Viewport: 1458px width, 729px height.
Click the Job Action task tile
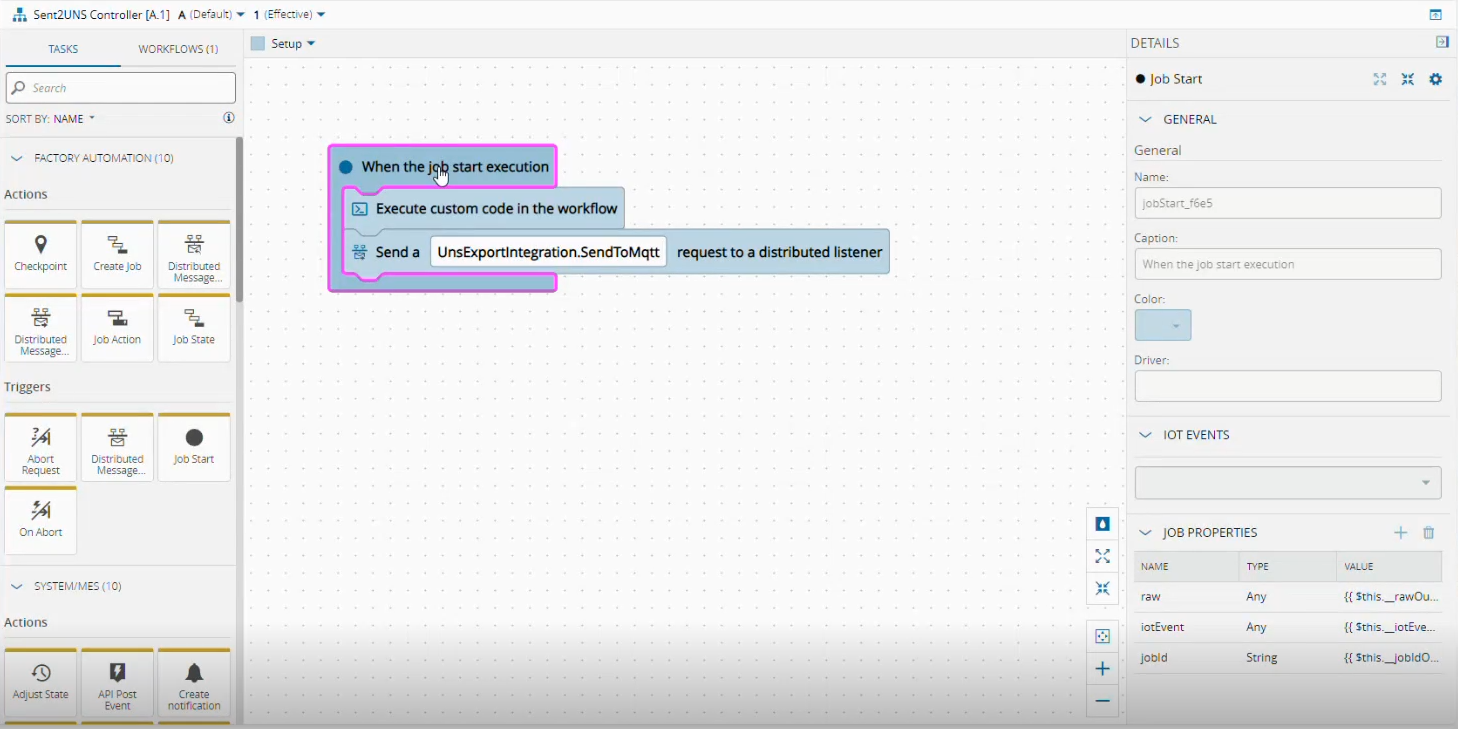pyautogui.click(x=117, y=327)
